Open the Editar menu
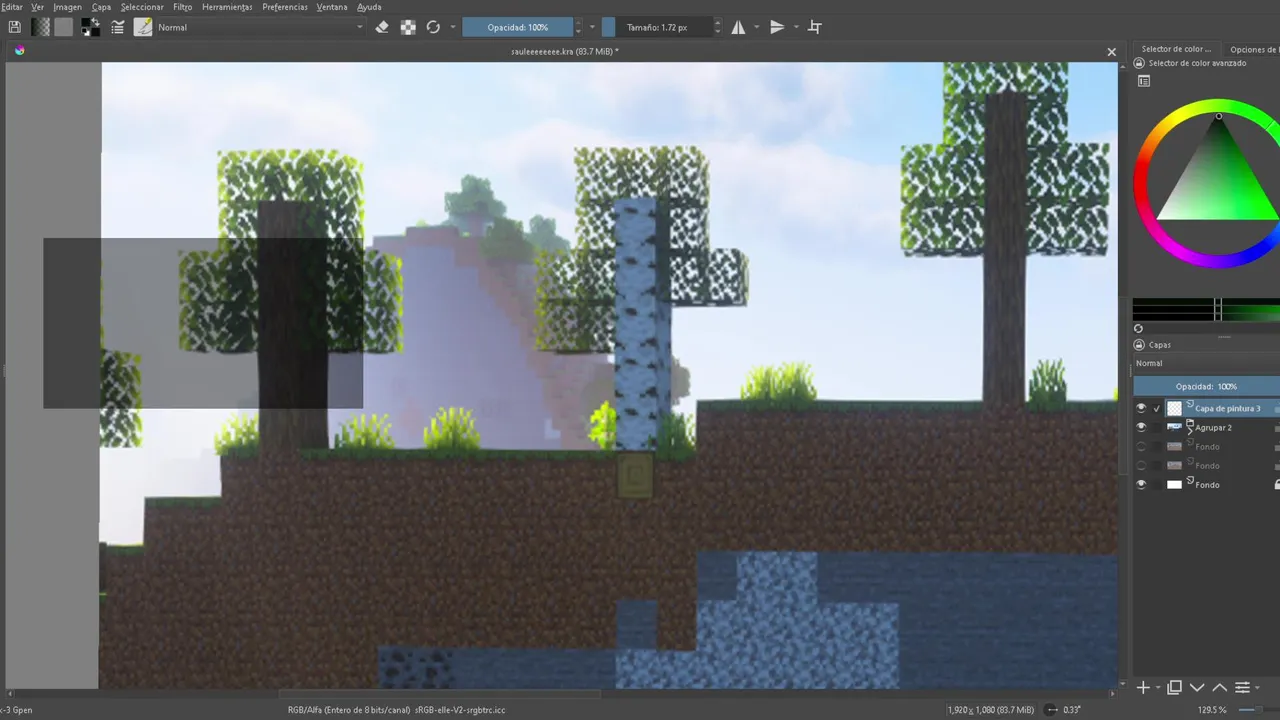The image size is (1280, 720). (11, 7)
